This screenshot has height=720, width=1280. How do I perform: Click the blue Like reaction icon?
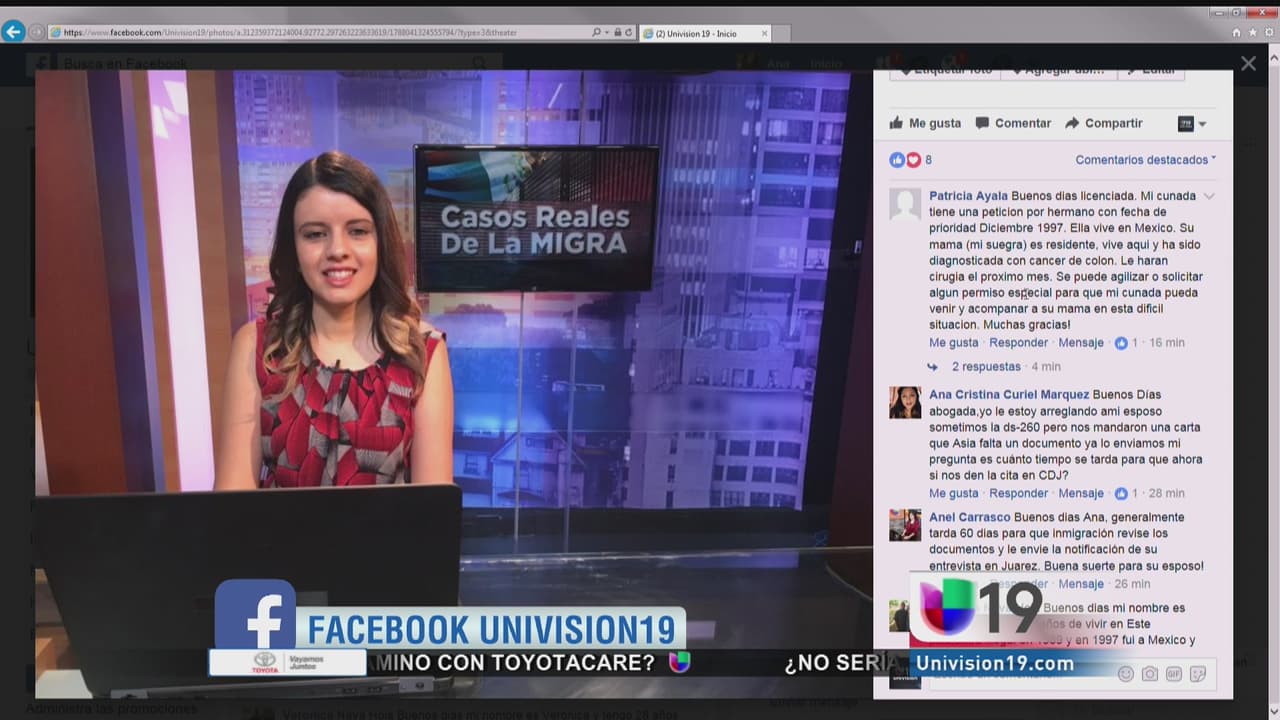point(897,160)
